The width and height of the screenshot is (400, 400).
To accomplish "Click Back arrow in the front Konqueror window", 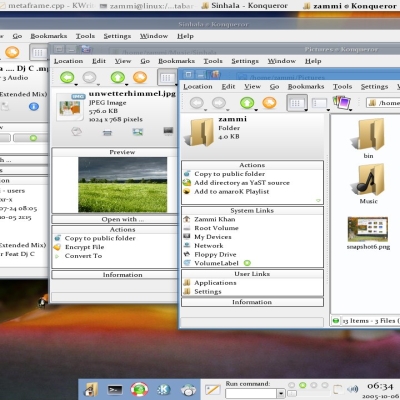I will [197, 103].
